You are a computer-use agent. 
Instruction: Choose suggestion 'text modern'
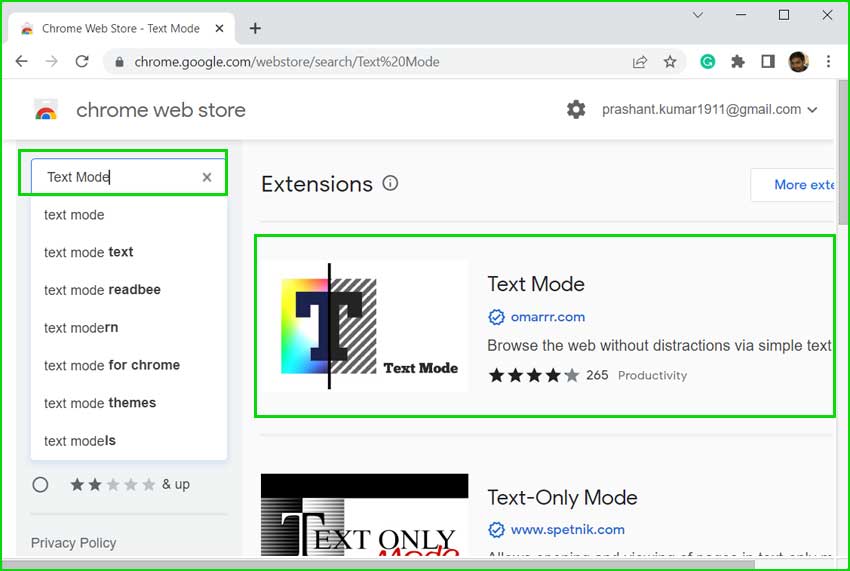tap(129, 328)
